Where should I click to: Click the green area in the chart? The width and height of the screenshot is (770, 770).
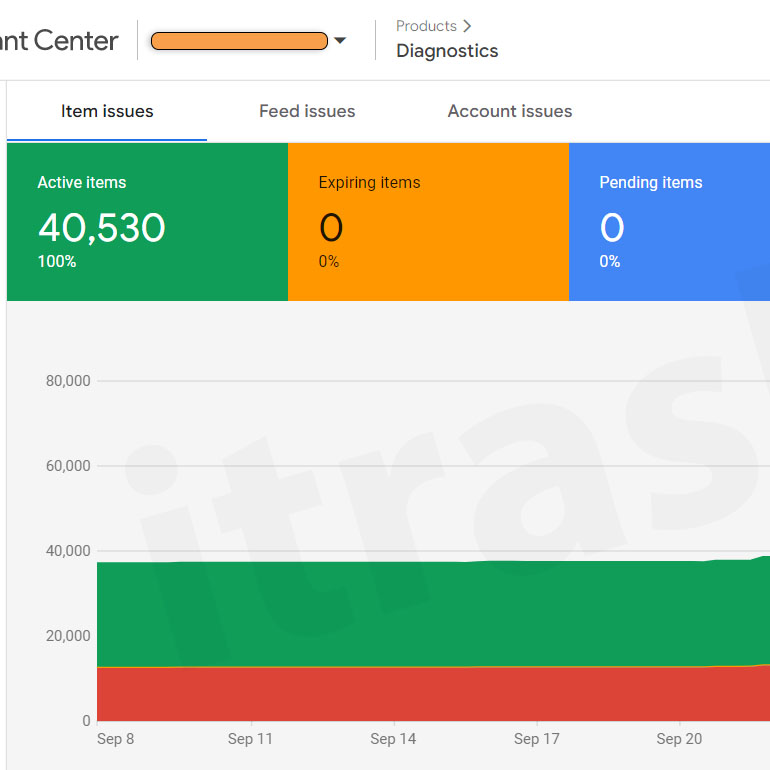pos(400,612)
